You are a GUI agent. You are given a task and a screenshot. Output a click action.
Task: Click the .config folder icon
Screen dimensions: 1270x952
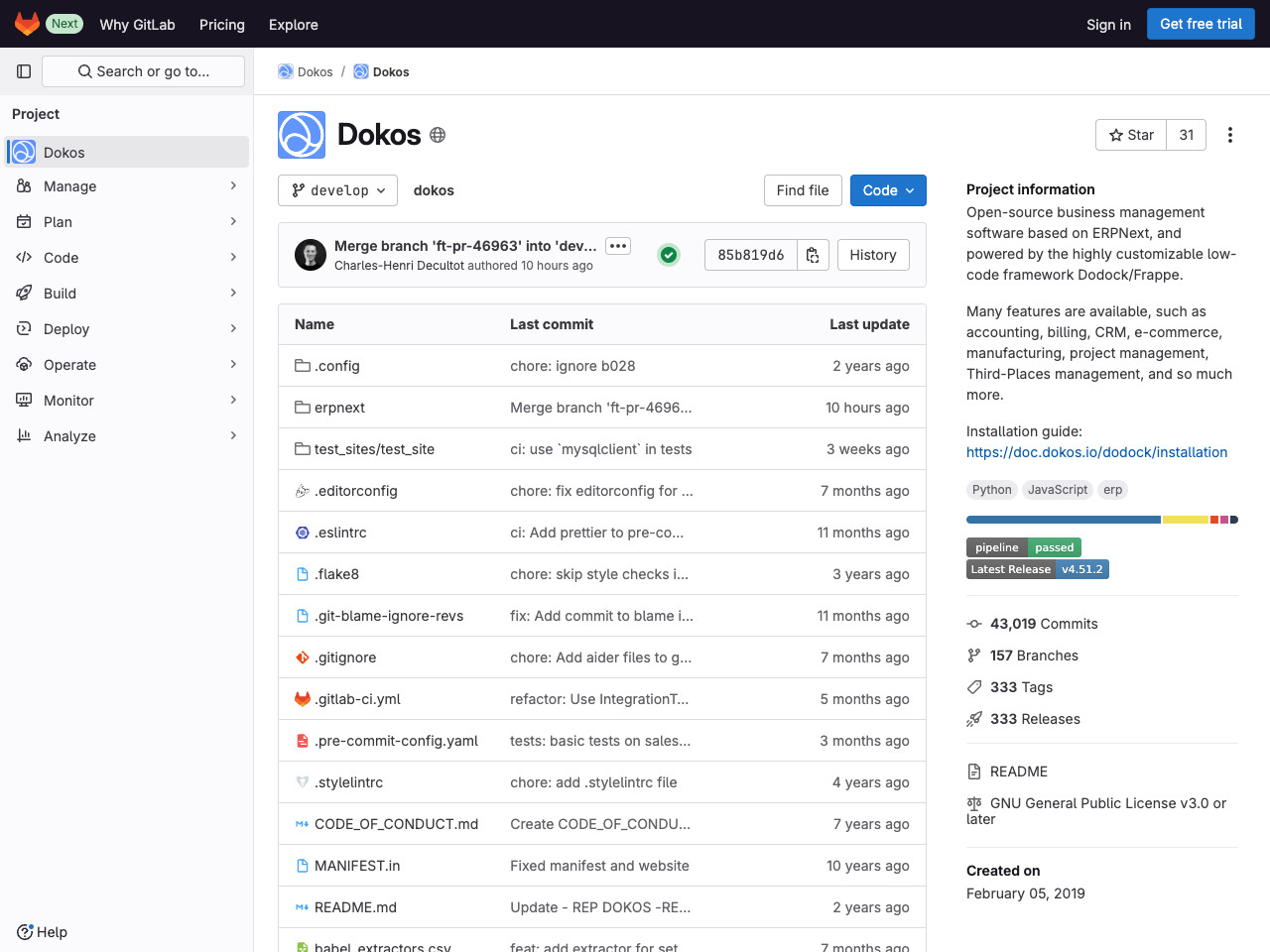pos(303,366)
